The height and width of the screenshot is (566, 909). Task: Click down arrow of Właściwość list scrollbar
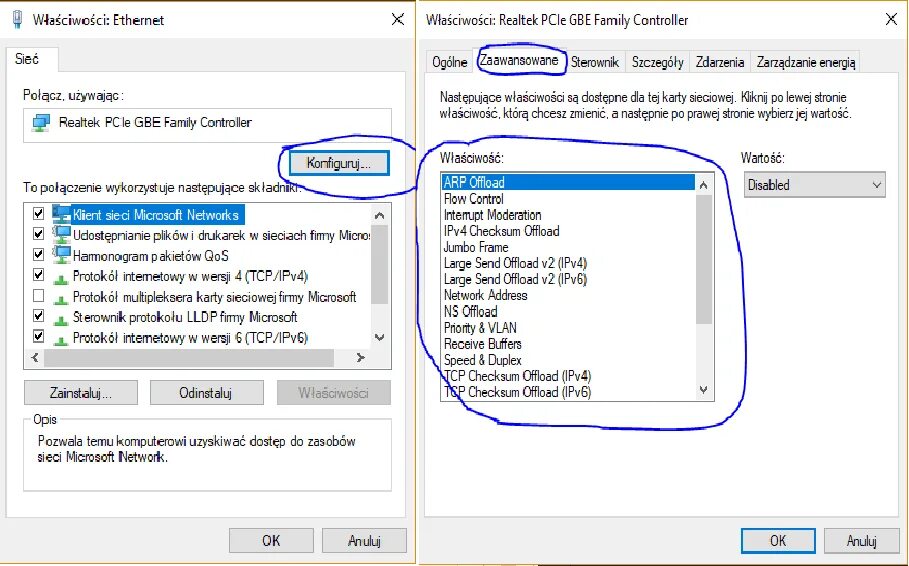(x=703, y=390)
